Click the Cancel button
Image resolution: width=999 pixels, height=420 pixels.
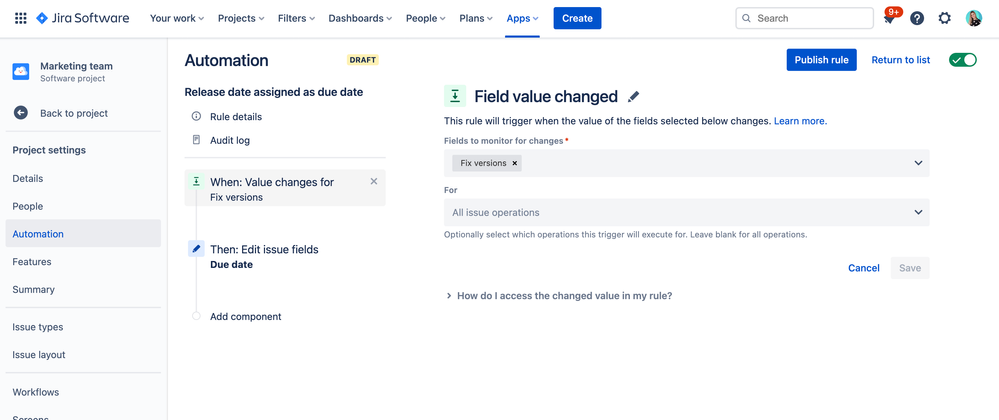coord(863,268)
